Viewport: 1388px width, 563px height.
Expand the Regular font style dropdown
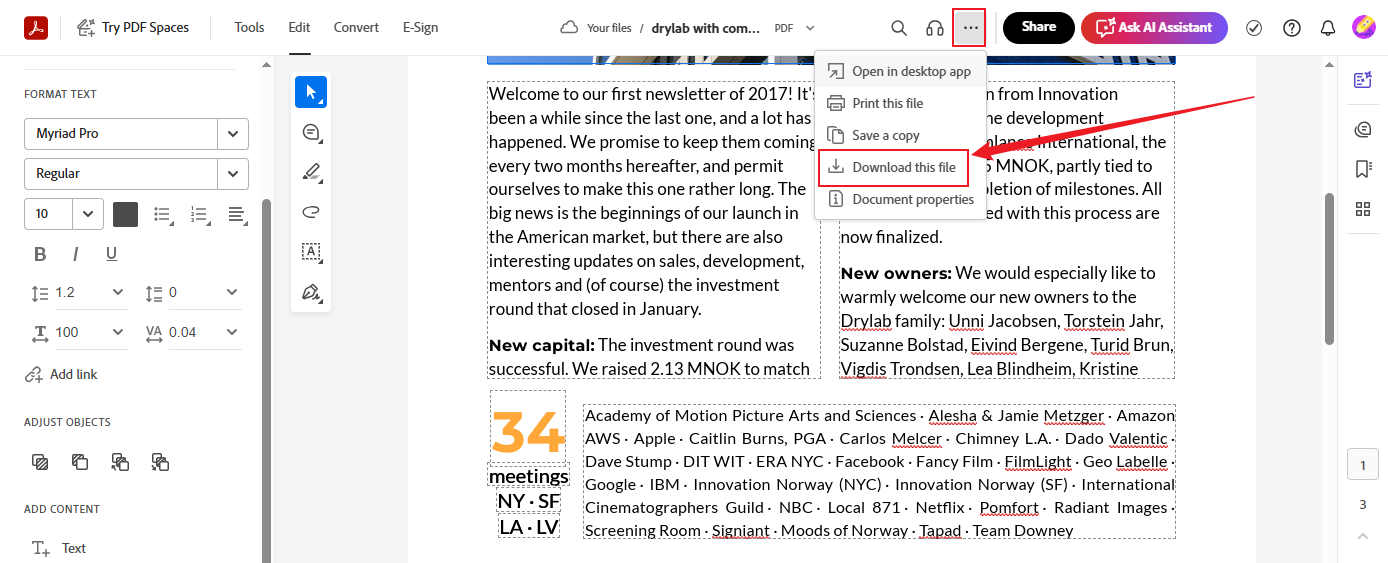(x=233, y=174)
